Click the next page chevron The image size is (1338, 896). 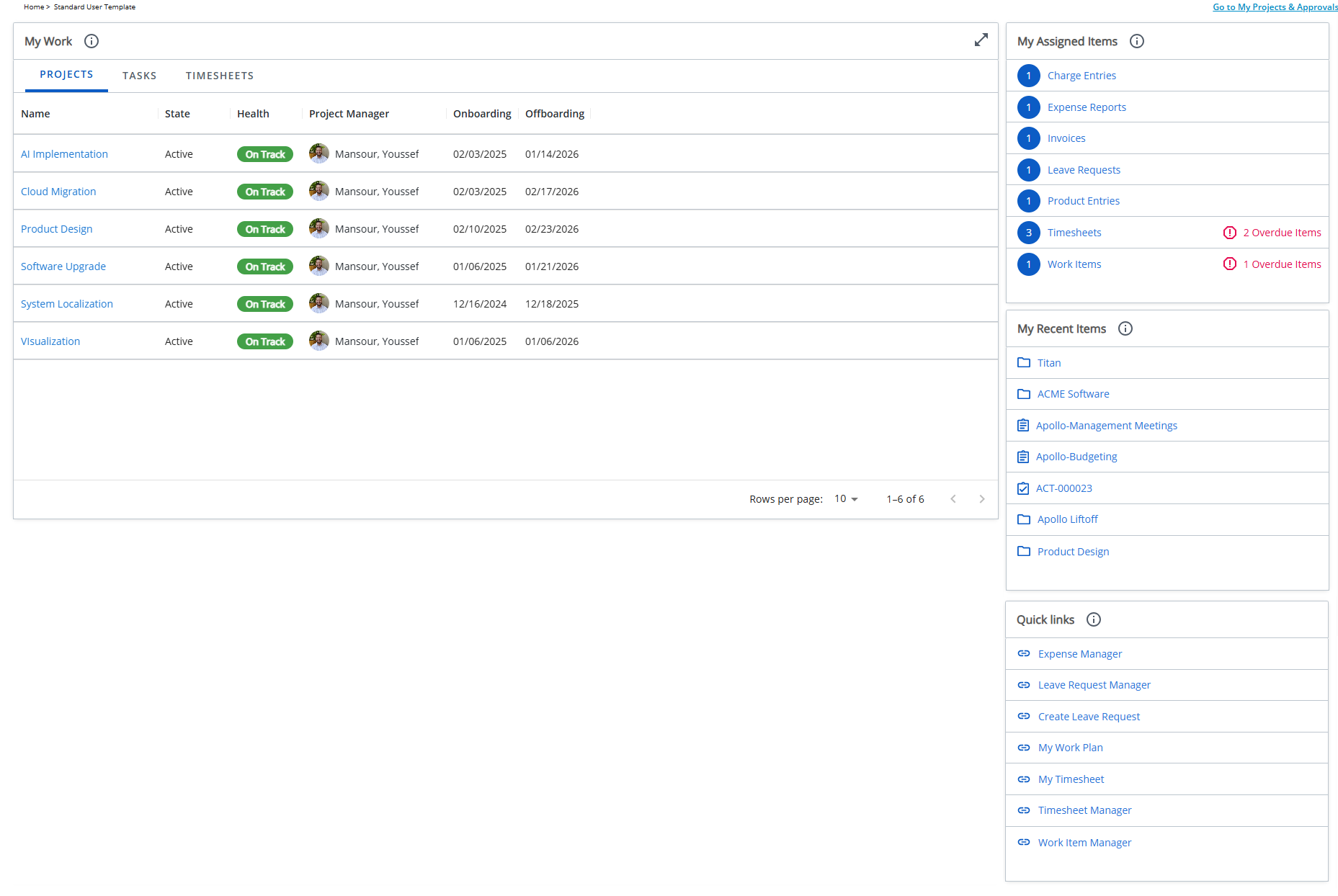click(x=982, y=498)
